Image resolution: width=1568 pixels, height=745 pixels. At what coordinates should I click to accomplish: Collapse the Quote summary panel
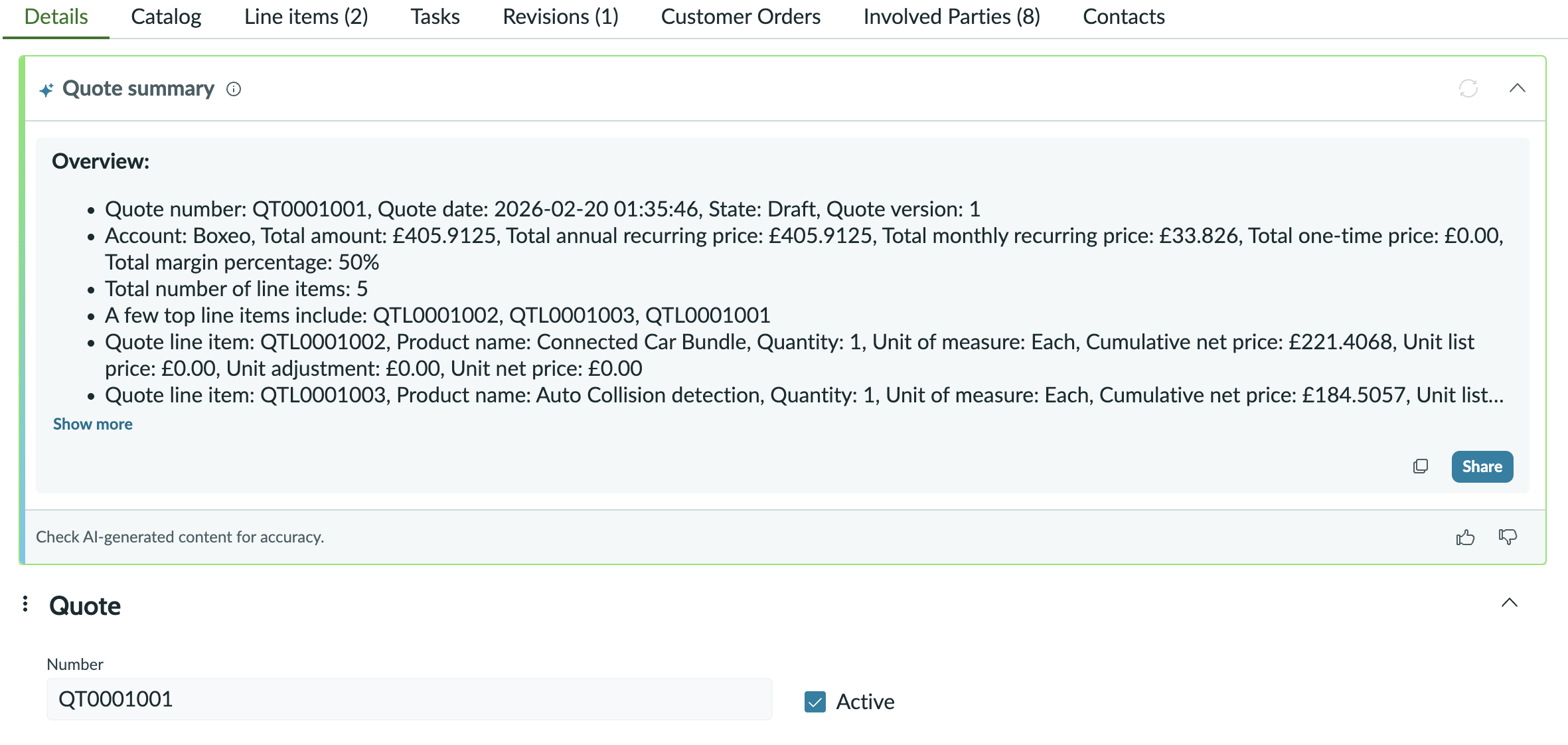pos(1517,88)
